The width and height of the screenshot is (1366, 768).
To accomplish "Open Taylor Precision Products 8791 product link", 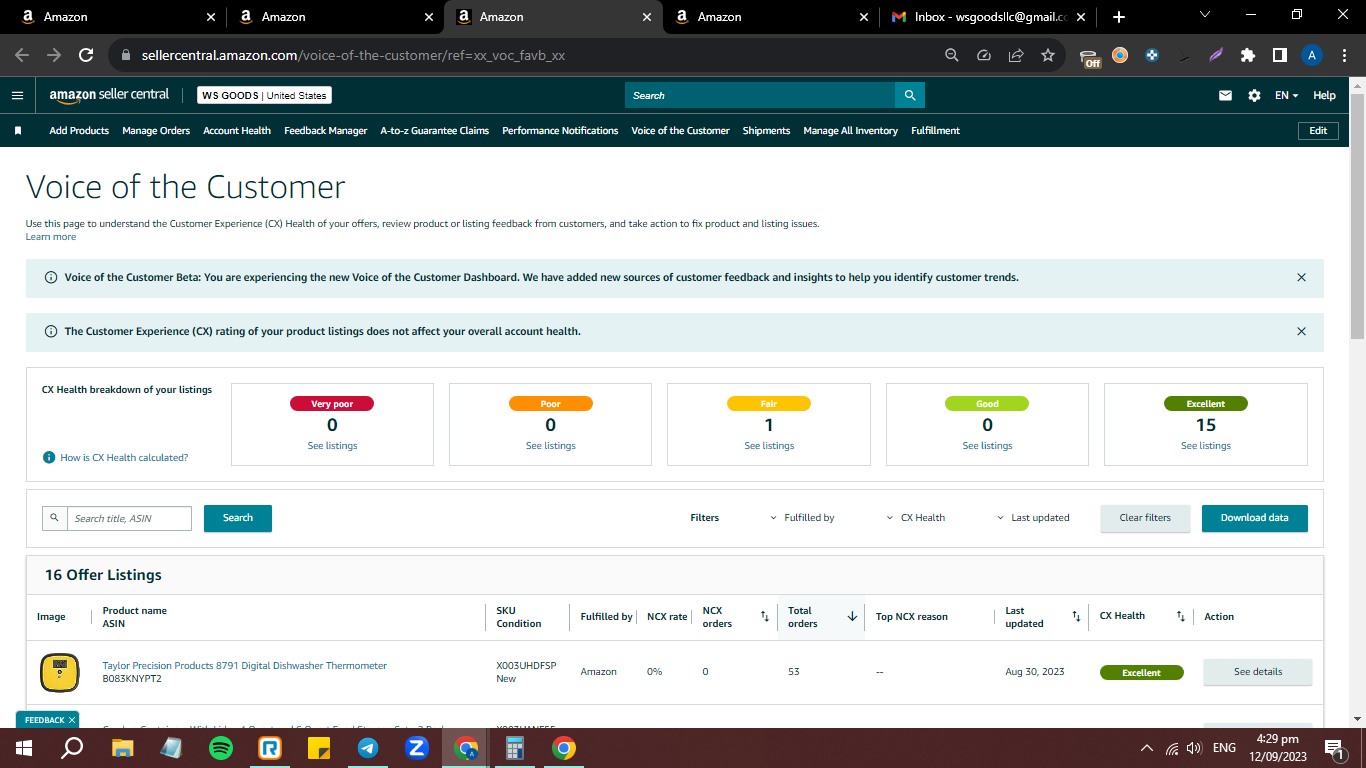I will (x=245, y=666).
